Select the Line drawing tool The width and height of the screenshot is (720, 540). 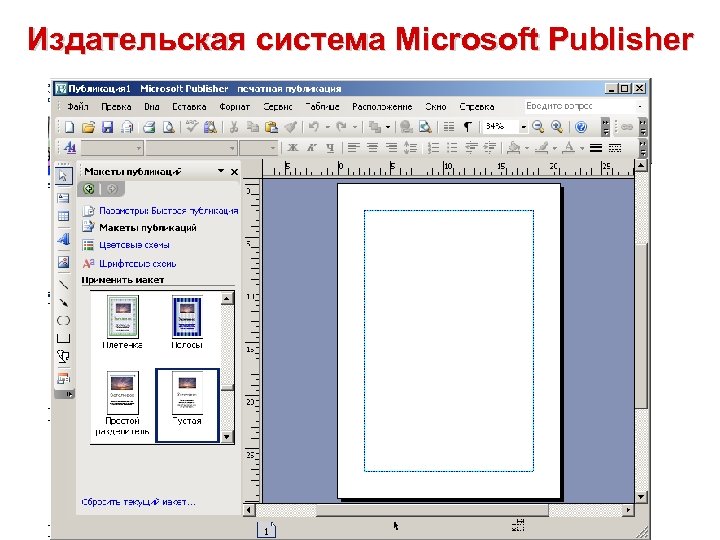pyautogui.click(x=63, y=285)
